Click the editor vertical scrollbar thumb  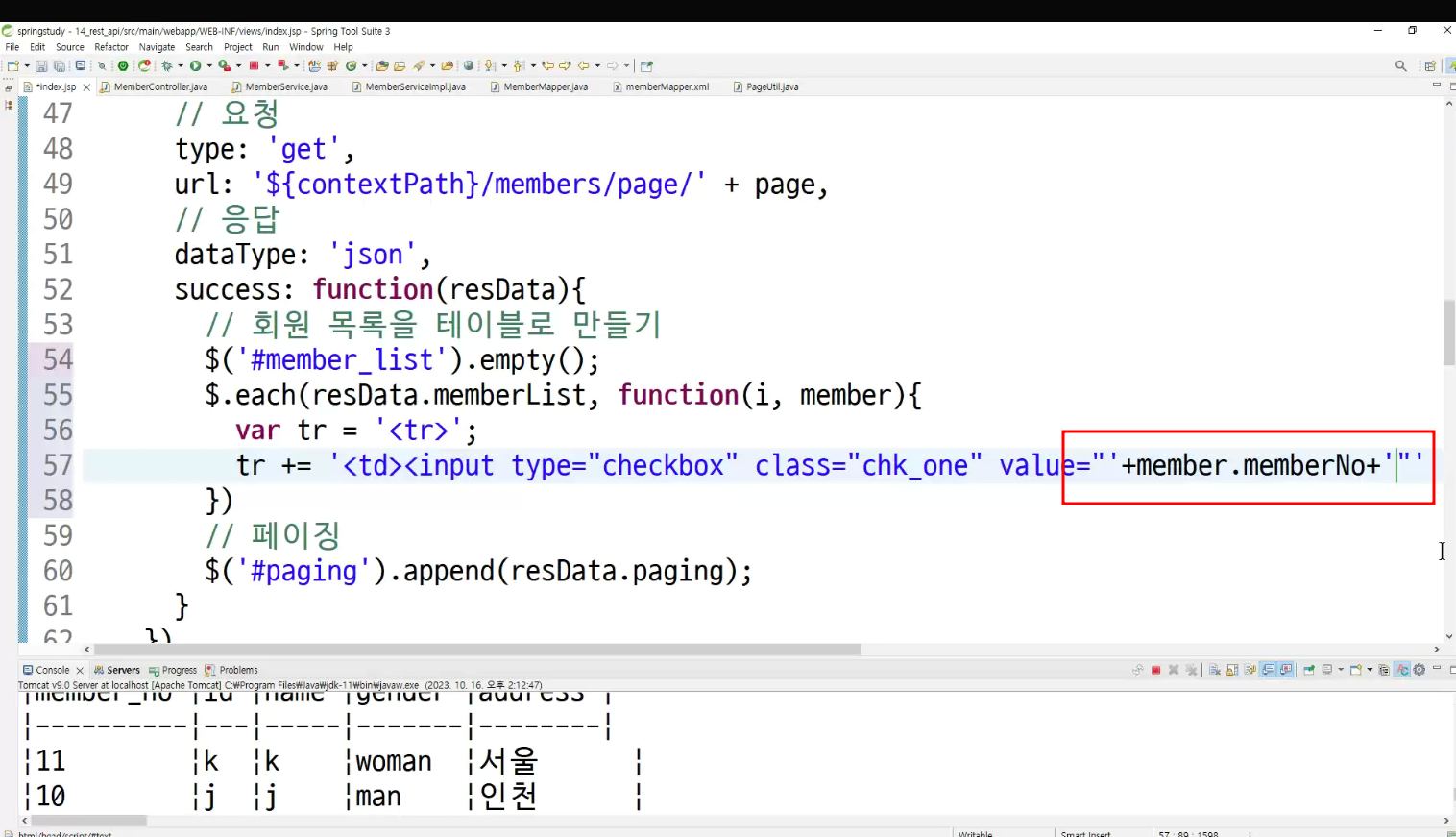tap(1449, 332)
